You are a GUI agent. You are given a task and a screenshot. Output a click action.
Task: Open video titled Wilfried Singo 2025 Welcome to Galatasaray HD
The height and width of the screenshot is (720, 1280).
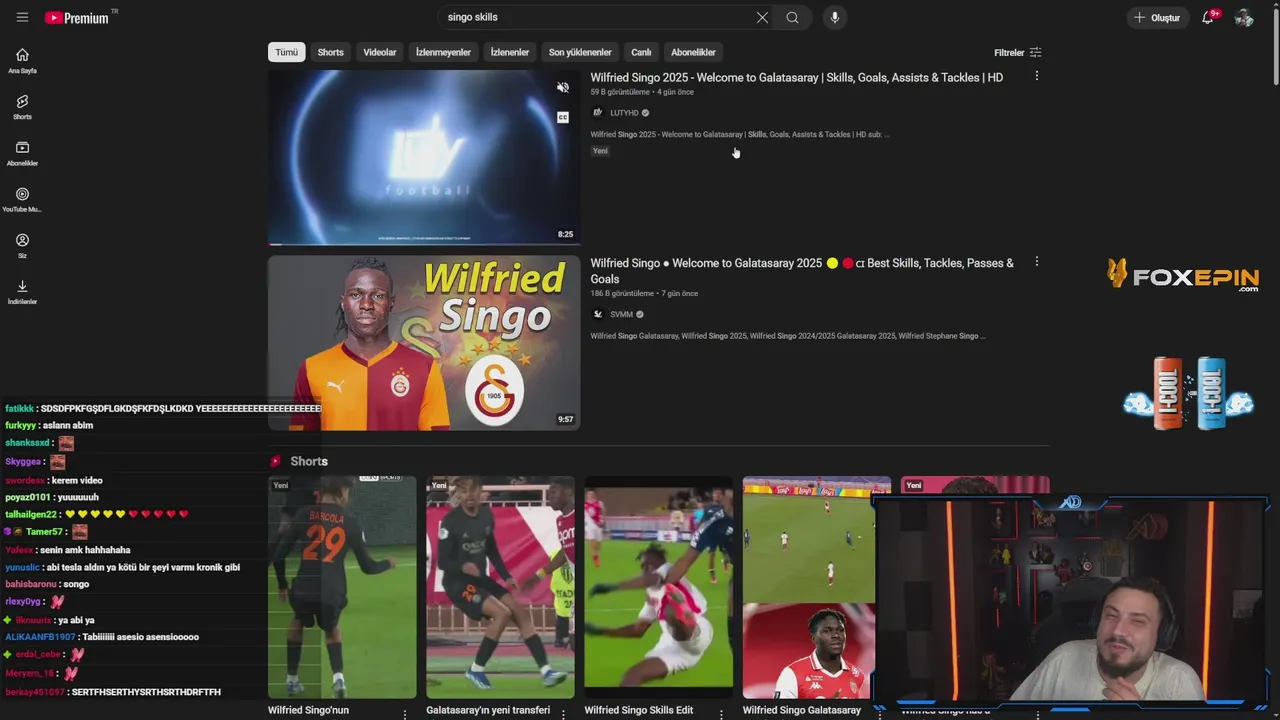[796, 77]
